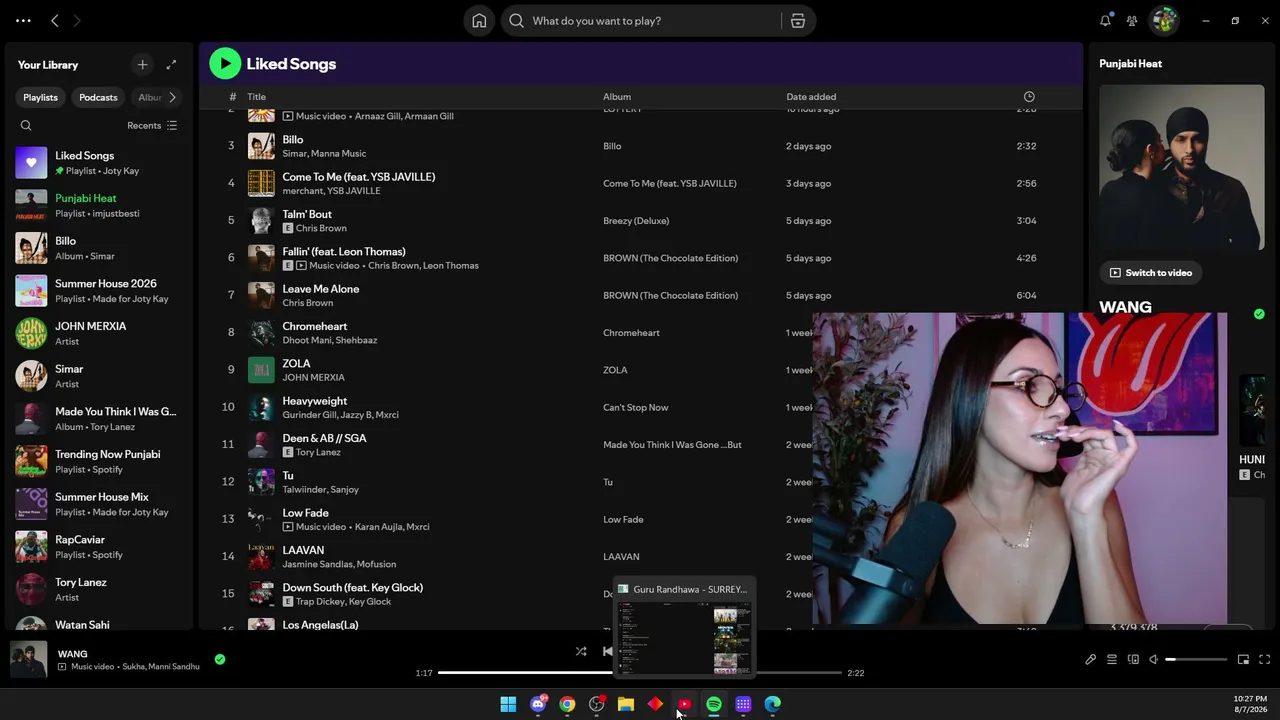Viewport: 1280px width, 720px height.
Task: Open Microsoft Edge from taskbar
Action: 773,705
